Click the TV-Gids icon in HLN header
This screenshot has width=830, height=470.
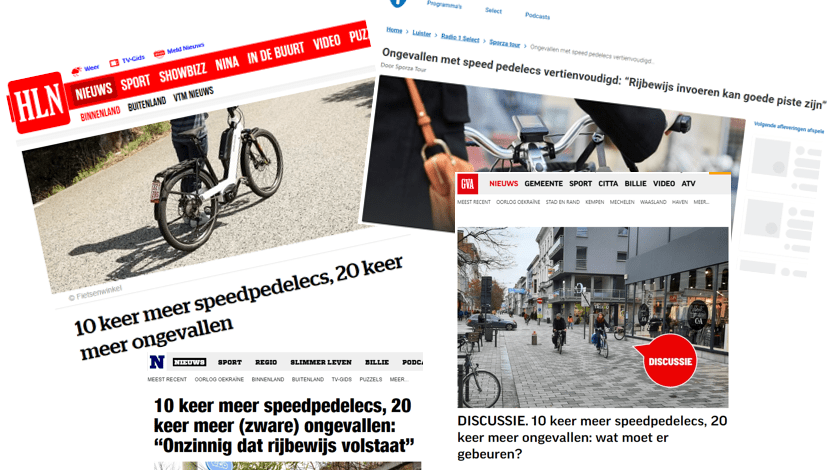tap(114, 63)
